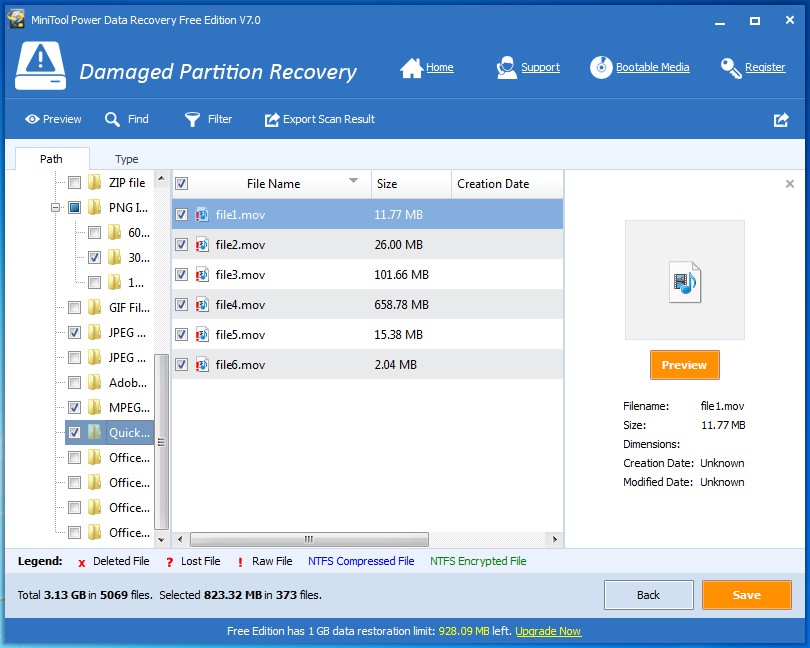Click the Back button
The height and width of the screenshot is (648, 810).
click(x=648, y=595)
